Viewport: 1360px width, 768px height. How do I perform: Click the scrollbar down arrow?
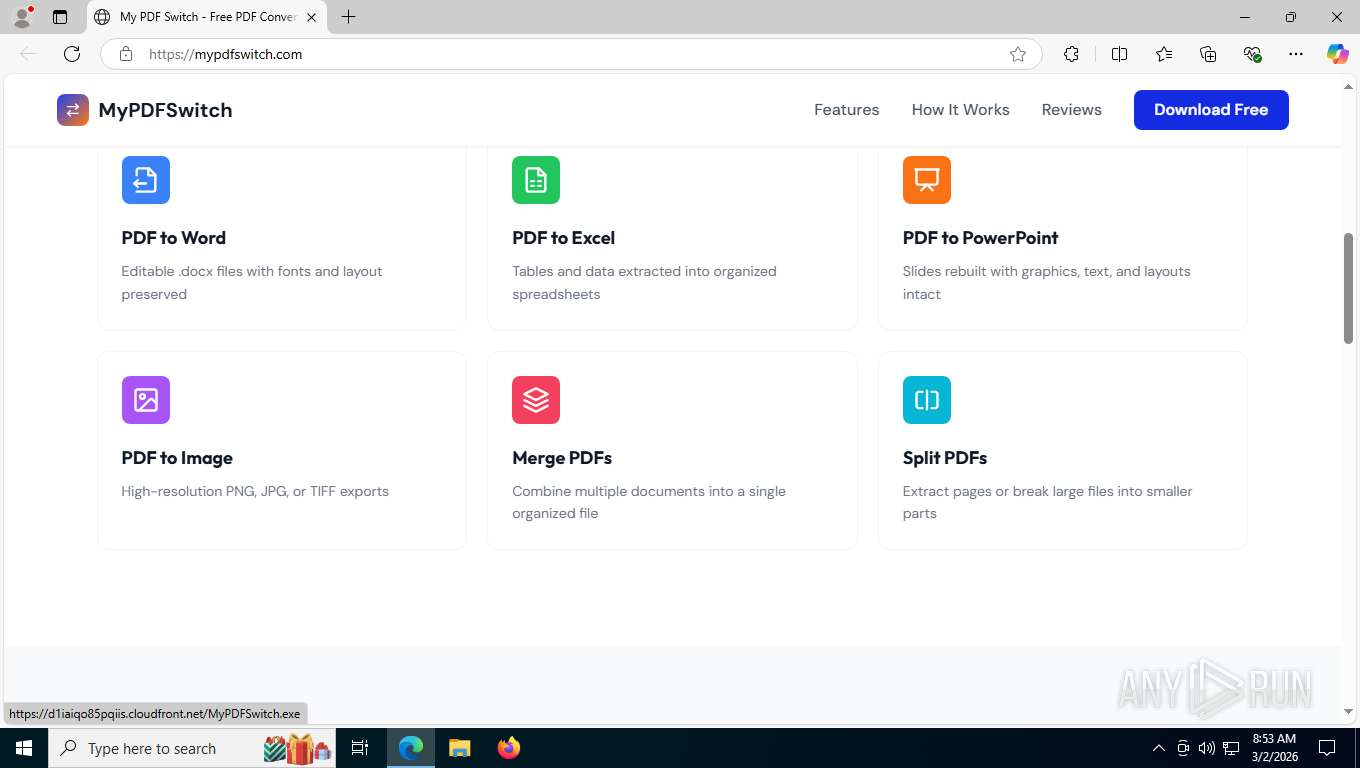point(1348,712)
